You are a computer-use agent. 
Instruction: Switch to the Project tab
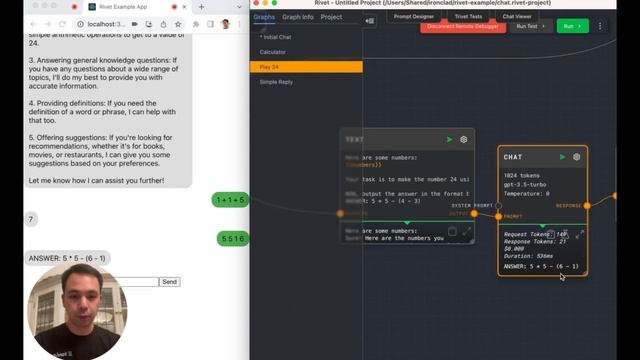click(331, 17)
